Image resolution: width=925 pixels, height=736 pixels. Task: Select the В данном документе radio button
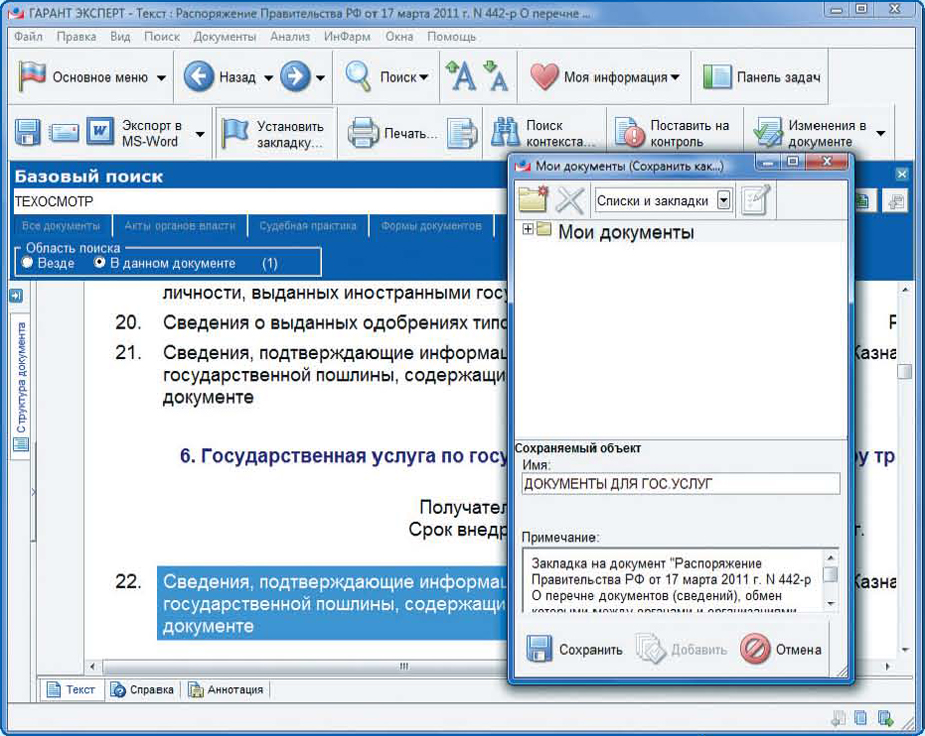pos(99,263)
